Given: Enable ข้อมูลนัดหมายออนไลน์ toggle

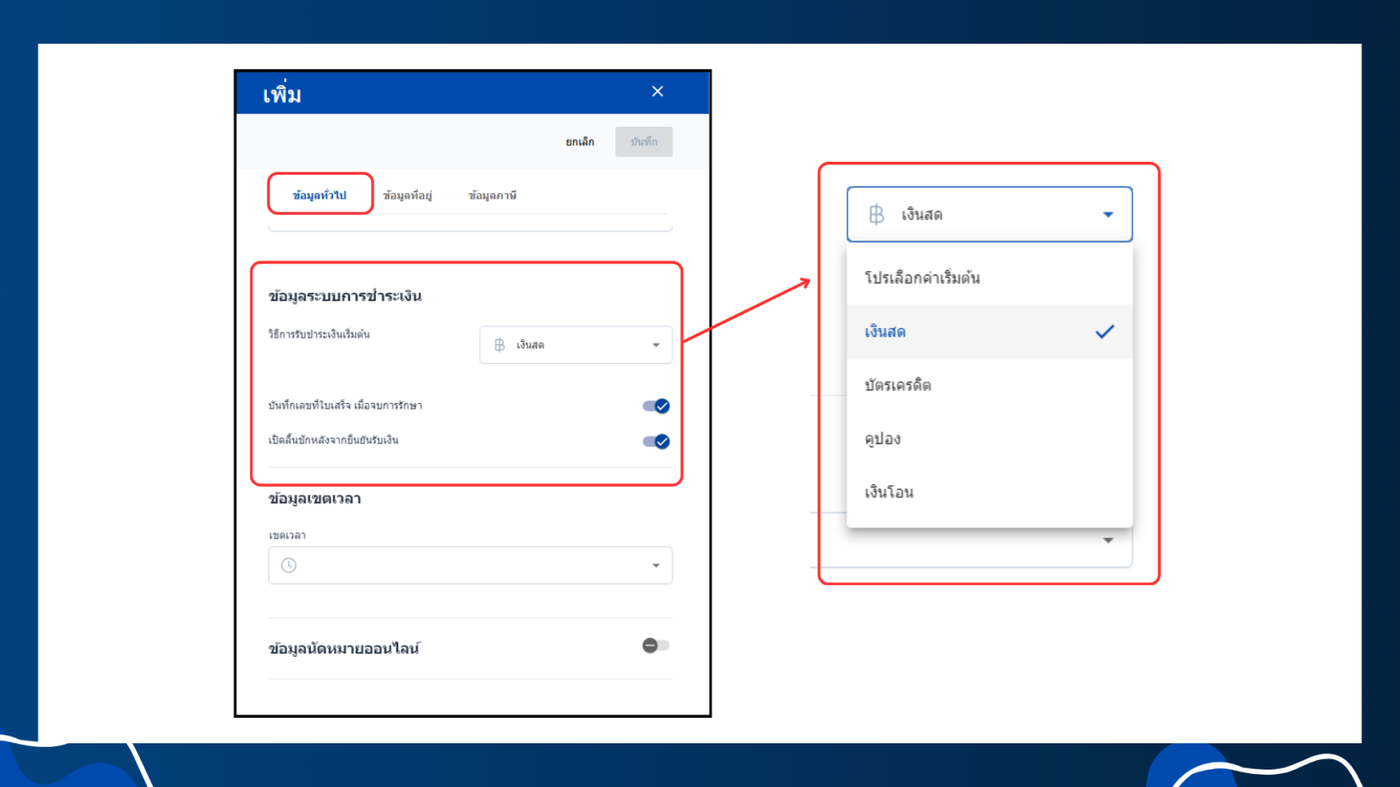Looking at the screenshot, I should tap(656, 646).
